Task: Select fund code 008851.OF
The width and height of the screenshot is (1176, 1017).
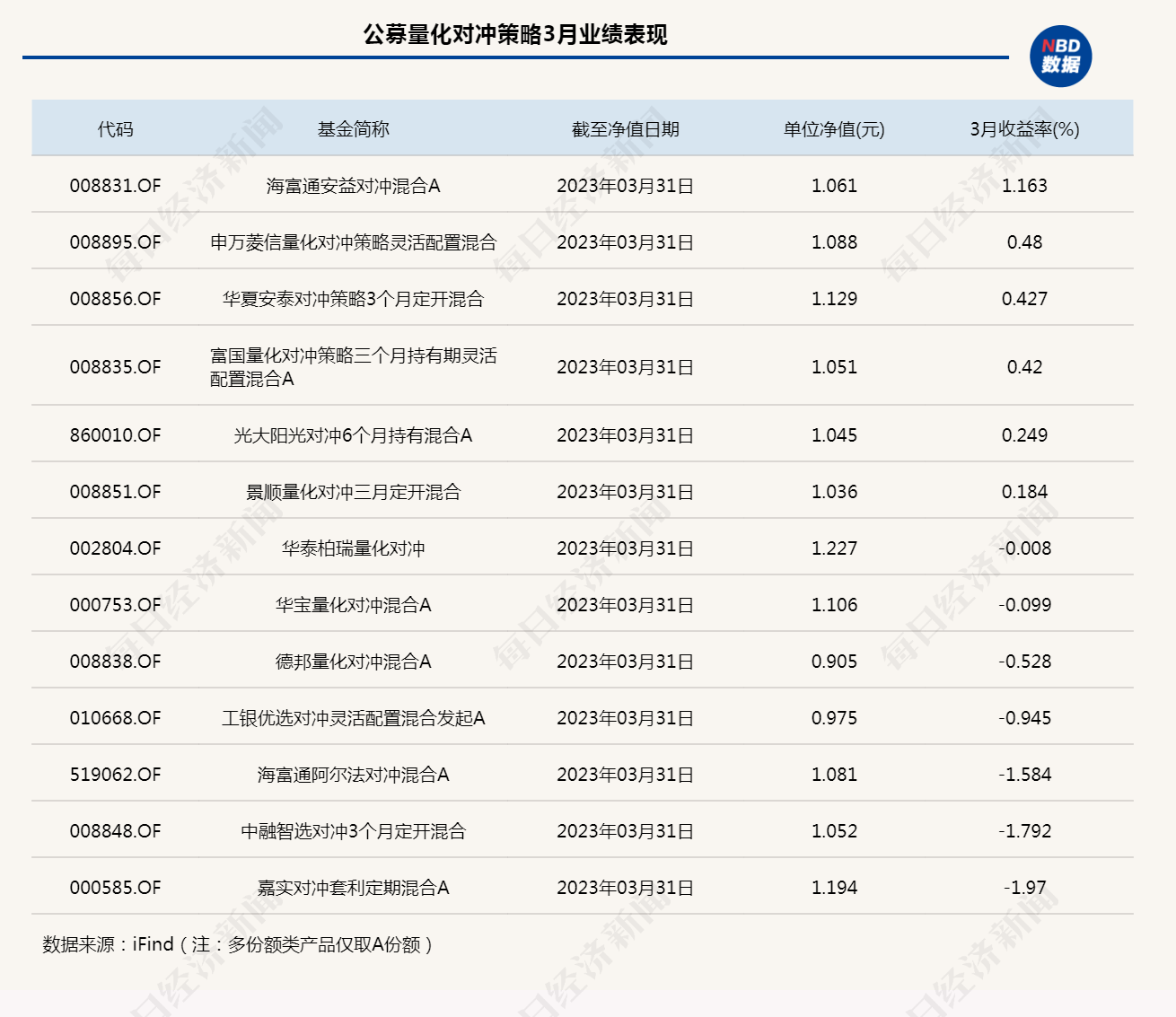Action: coord(116,492)
